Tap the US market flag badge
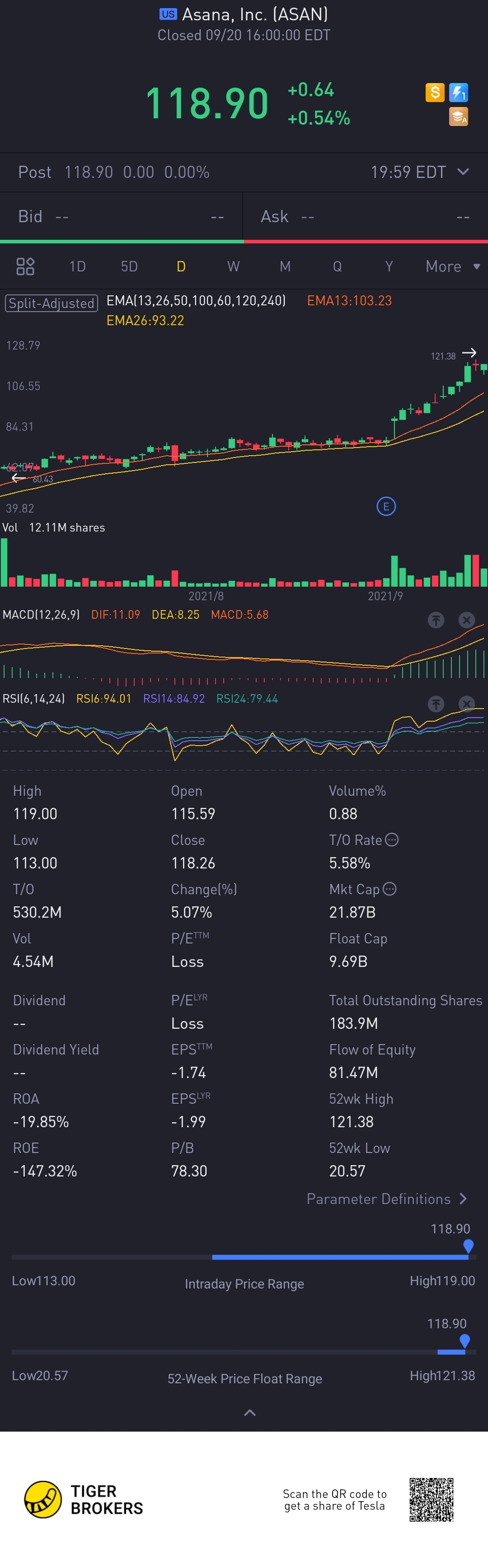The image size is (488, 1568). [x=168, y=14]
